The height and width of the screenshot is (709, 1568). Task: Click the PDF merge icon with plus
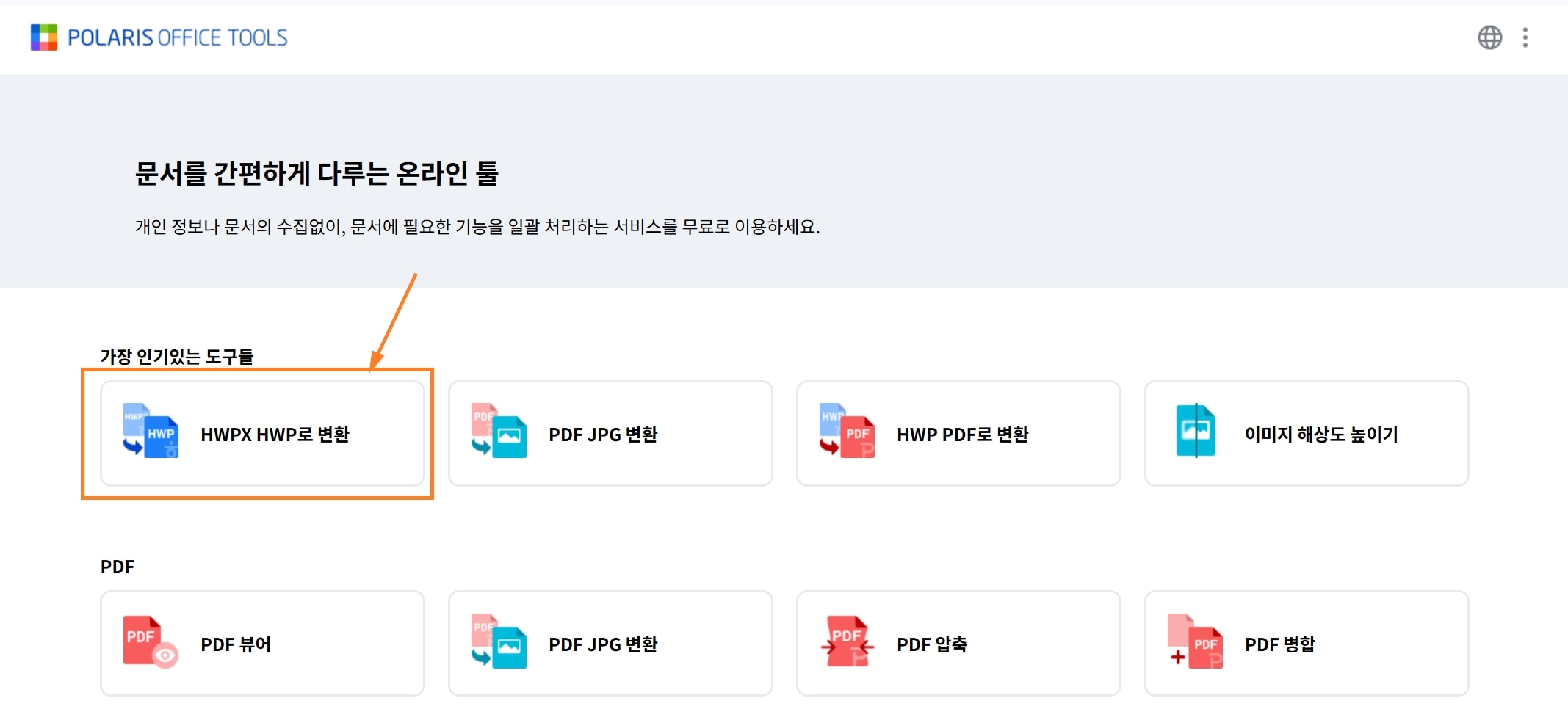(1195, 641)
